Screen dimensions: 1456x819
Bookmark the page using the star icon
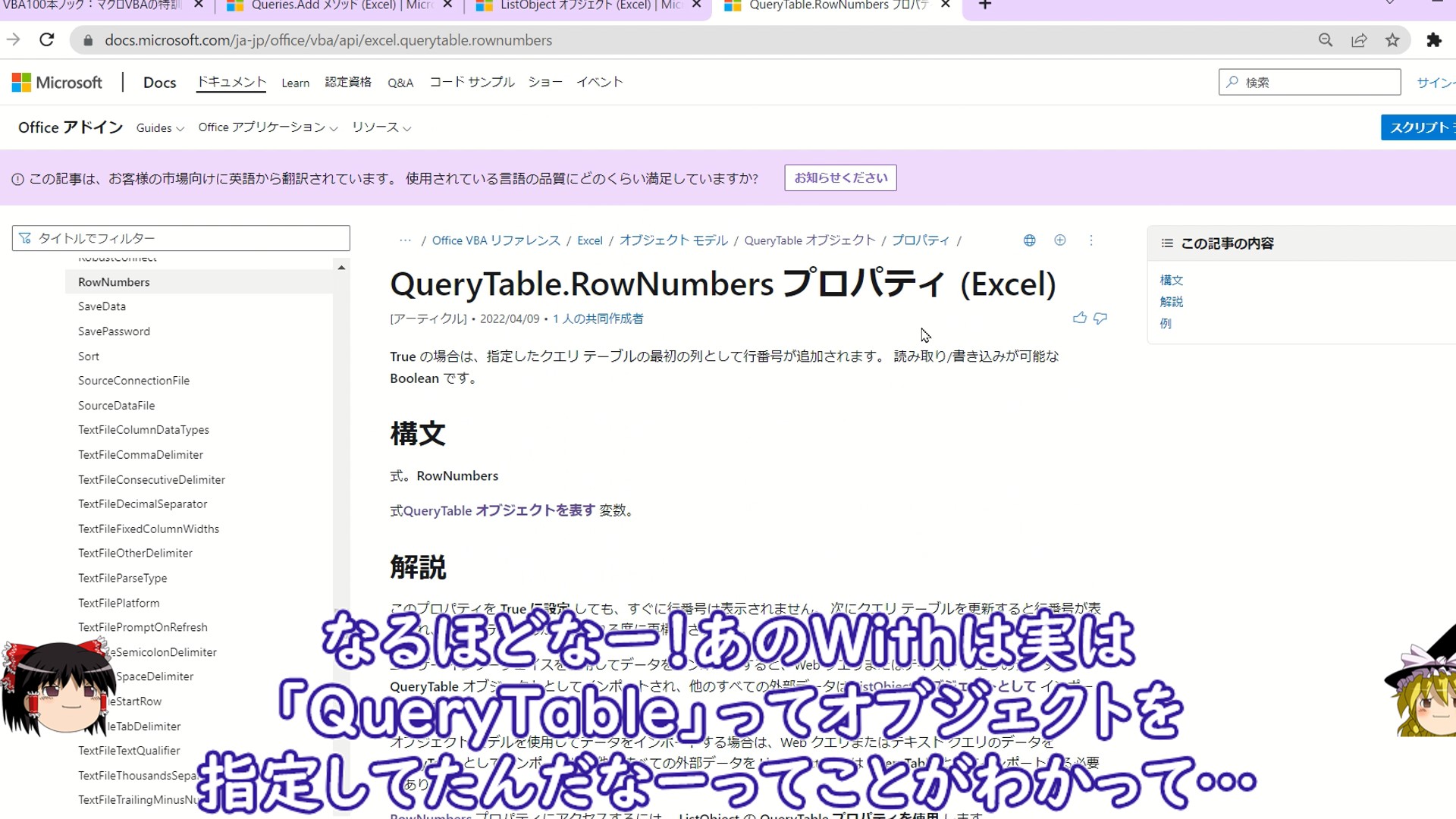tap(1392, 40)
